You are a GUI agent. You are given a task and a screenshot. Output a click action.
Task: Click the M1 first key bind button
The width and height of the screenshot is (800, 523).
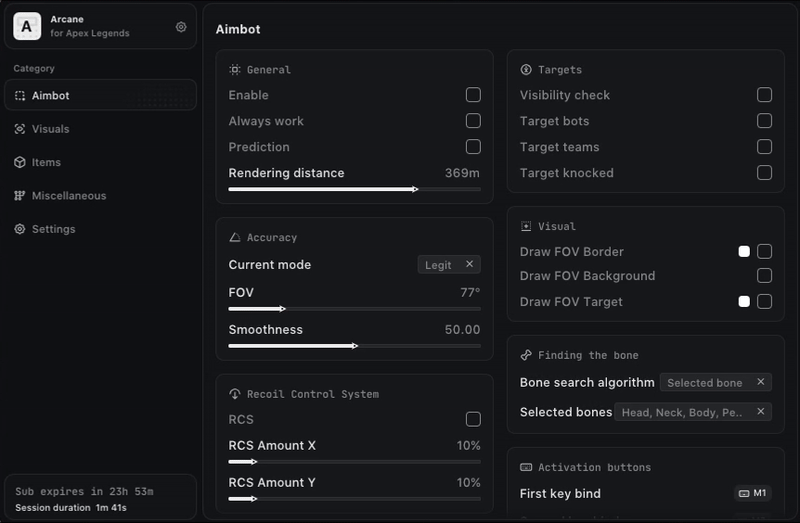(753, 493)
